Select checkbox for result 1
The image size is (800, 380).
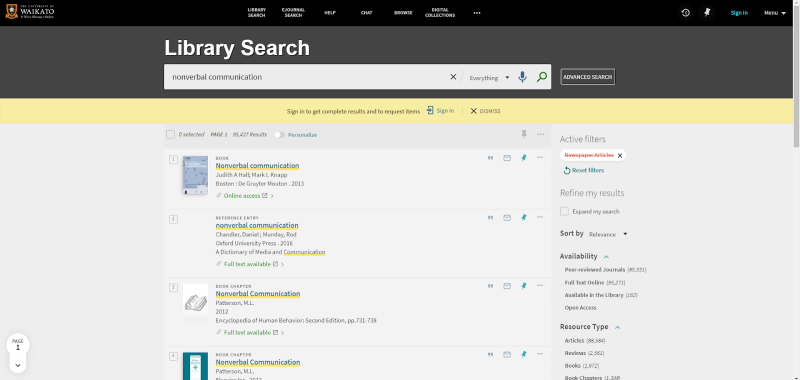pyautogui.click(x=173, y=159)
